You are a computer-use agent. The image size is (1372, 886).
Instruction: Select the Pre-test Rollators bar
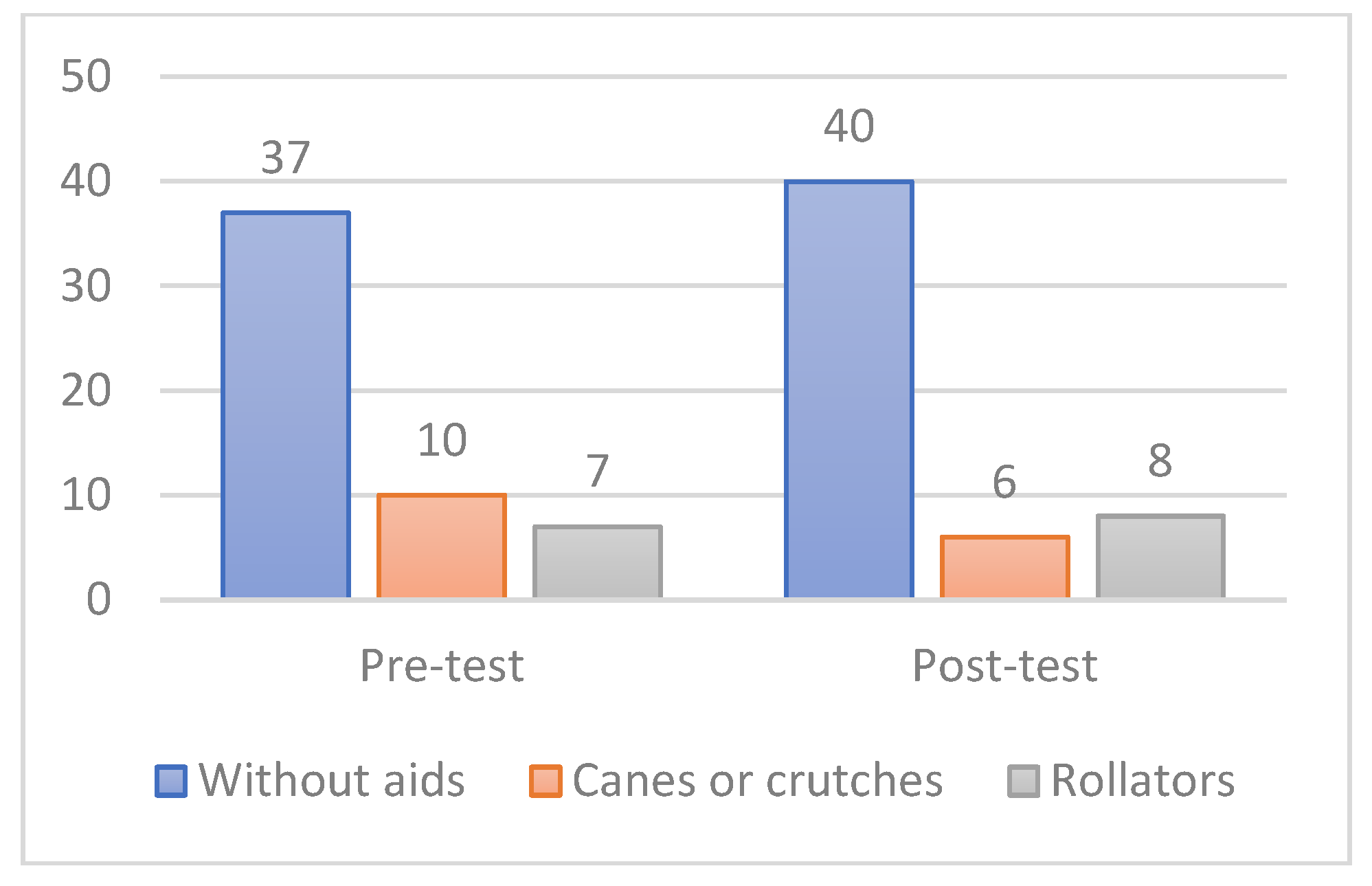pyautogui.click(x=598, y=562)
